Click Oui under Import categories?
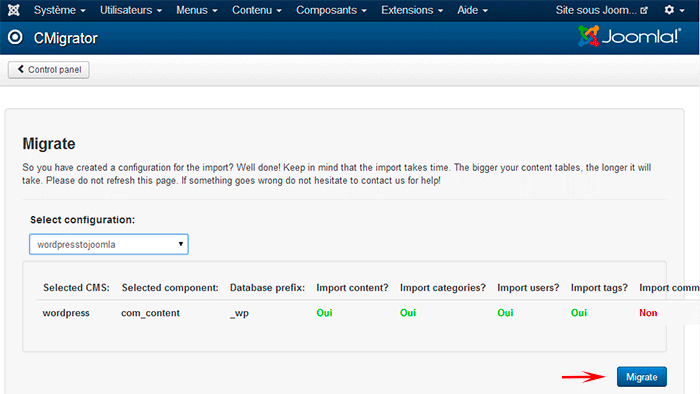This screenshot has width=700, height=394. click(408, 313)
